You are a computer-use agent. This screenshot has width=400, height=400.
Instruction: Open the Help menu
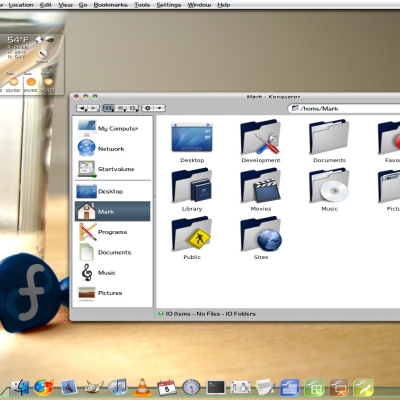click(224, 5)
